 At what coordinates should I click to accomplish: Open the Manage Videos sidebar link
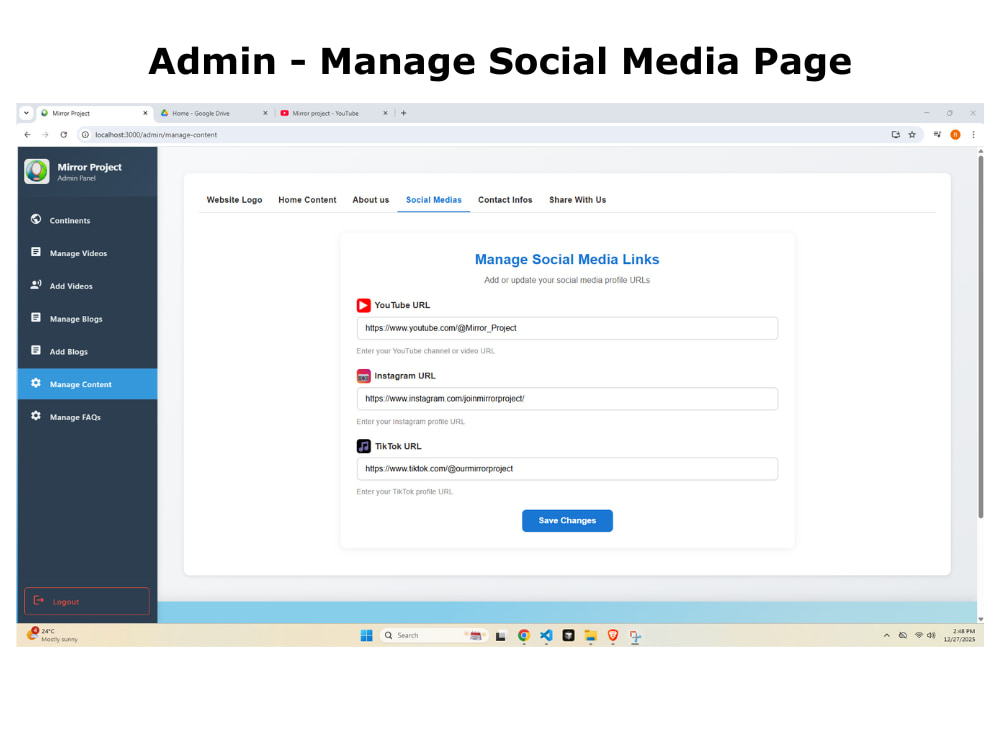(87, 253)
